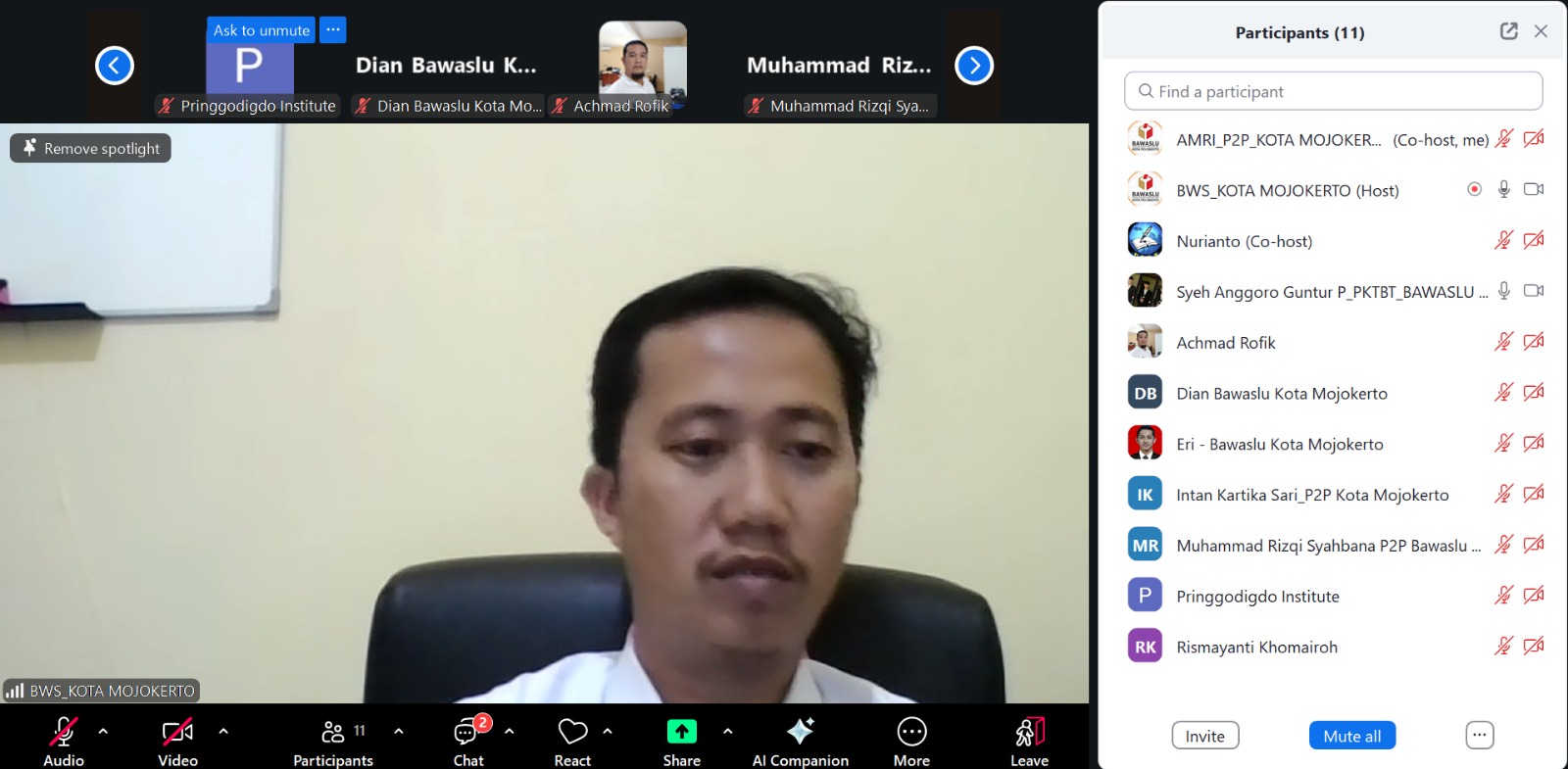Toggle the Video camera button

click(177, 742)
